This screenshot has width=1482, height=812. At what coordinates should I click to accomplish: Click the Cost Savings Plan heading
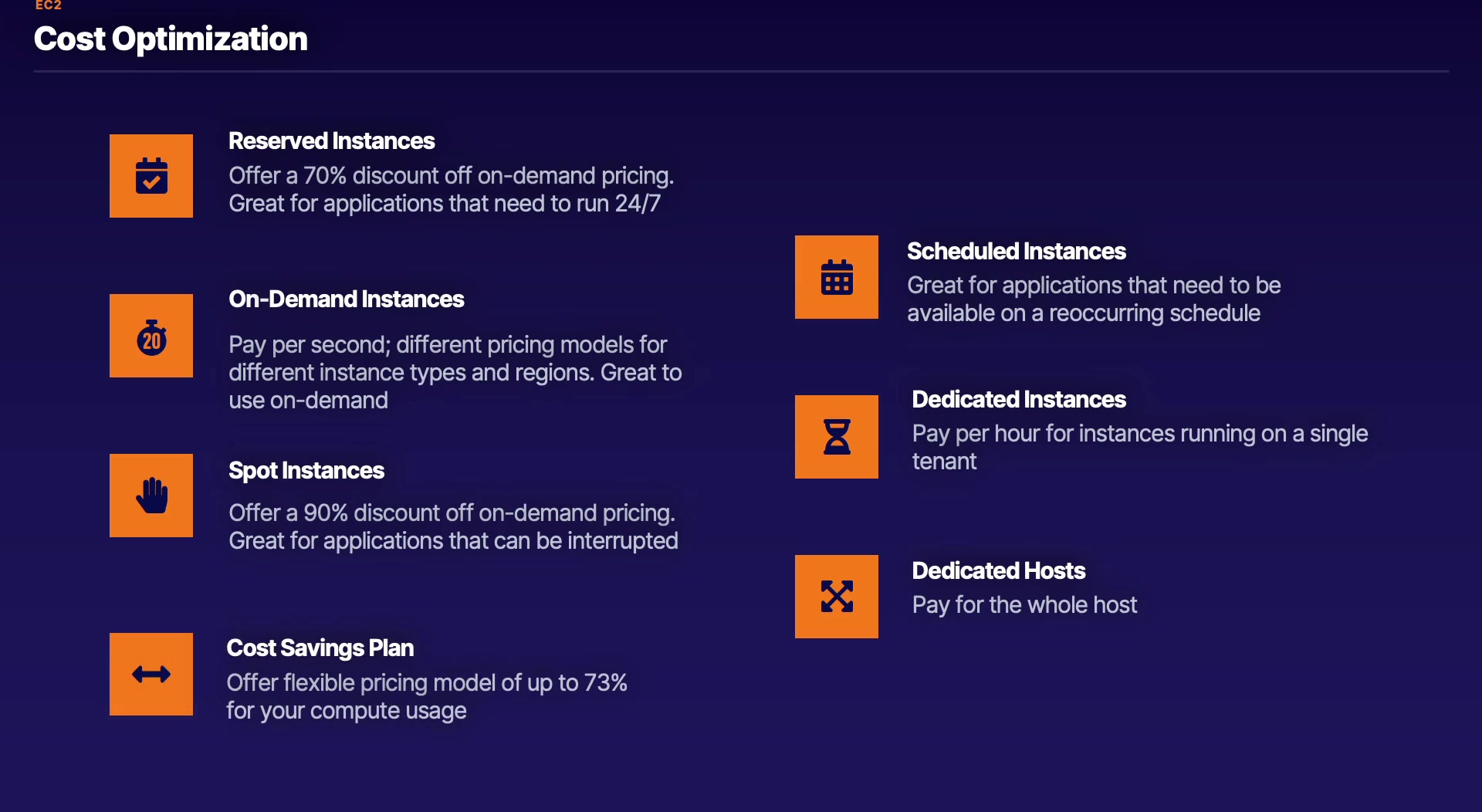coord(320,648)
